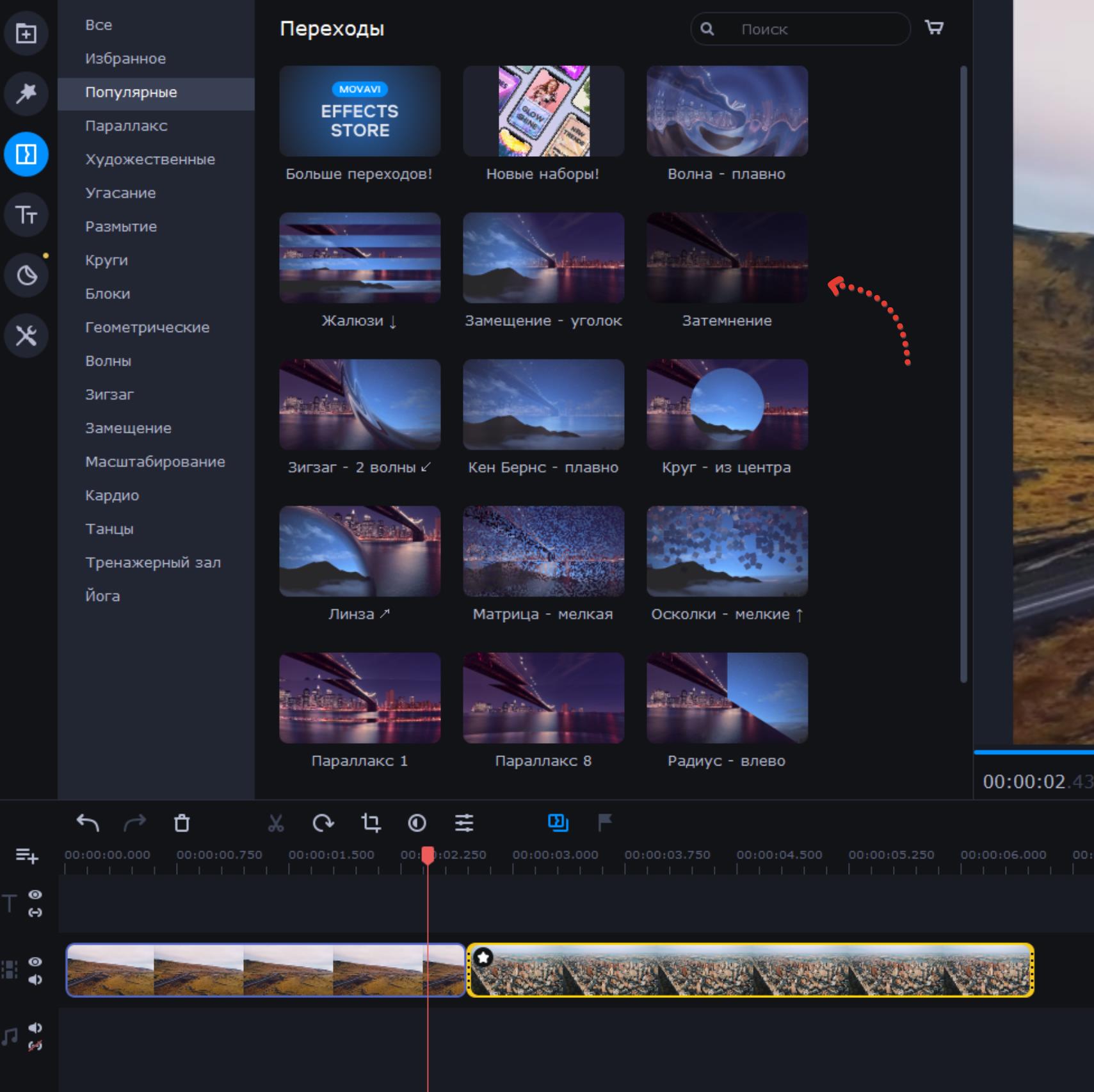Viewport: 1094px width, 1092px height.
Task: Open the Filters magic wand panel
Action: pyautogui.click(x=26, y=93)
